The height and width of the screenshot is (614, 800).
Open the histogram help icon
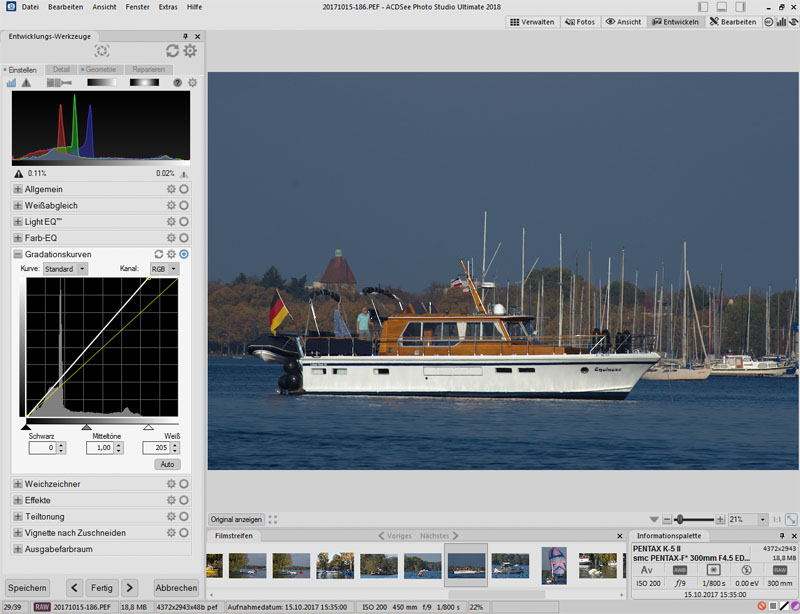[178, 83]
